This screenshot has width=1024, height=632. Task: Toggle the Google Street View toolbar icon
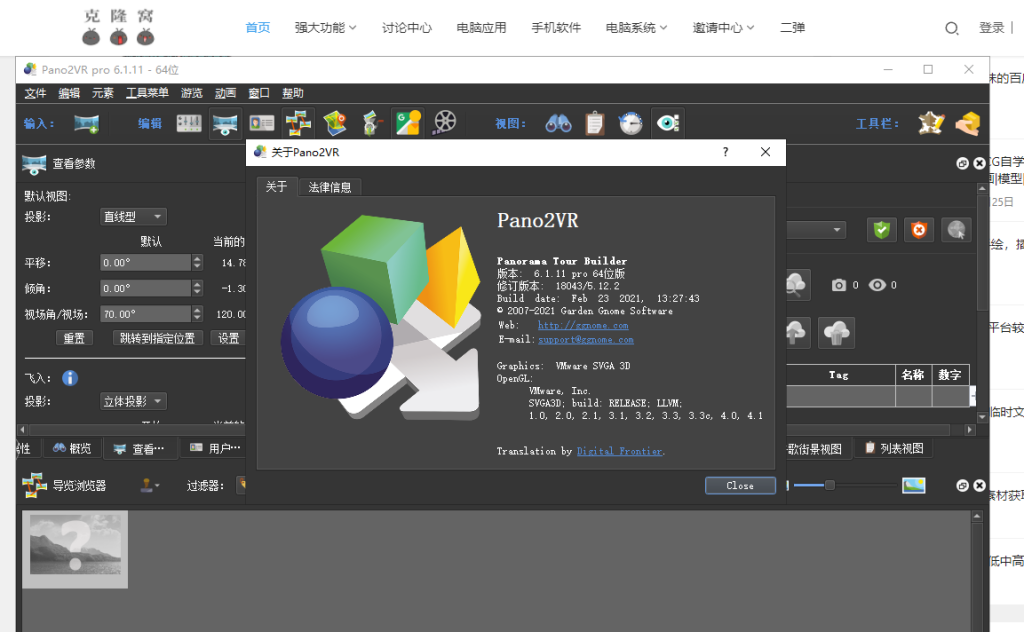408,123
